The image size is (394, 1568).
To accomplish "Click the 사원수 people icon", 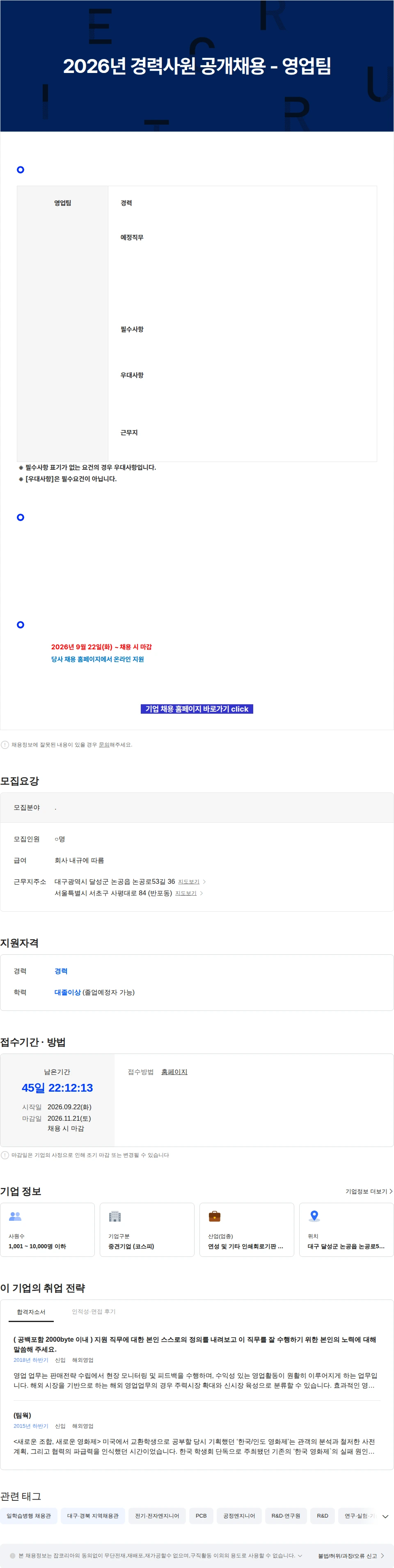I will [15, 1215].
